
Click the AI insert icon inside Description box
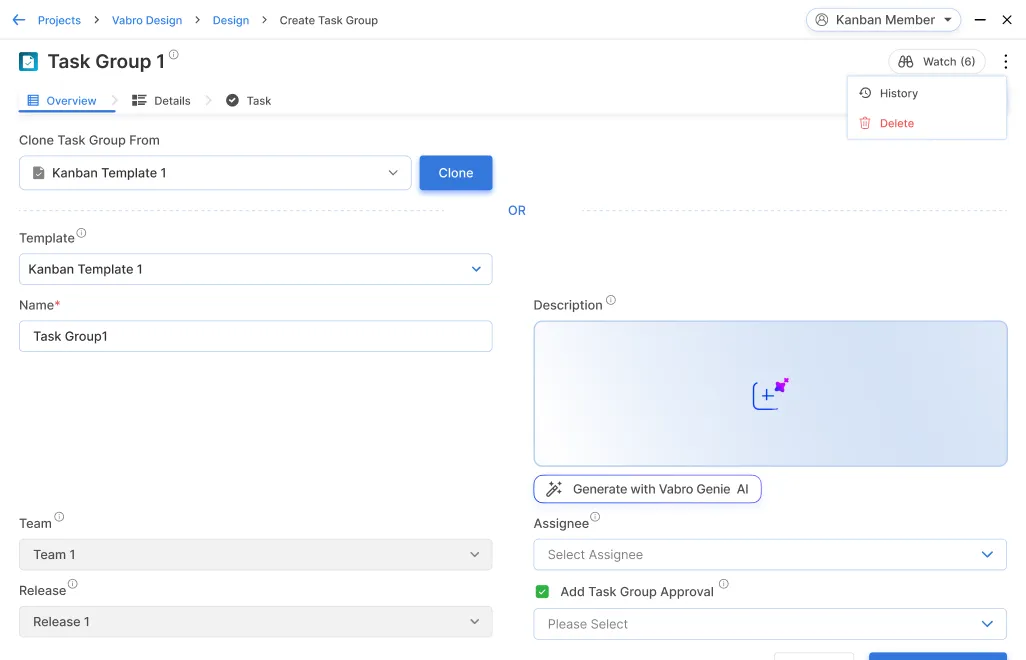(x=768, y=393)
